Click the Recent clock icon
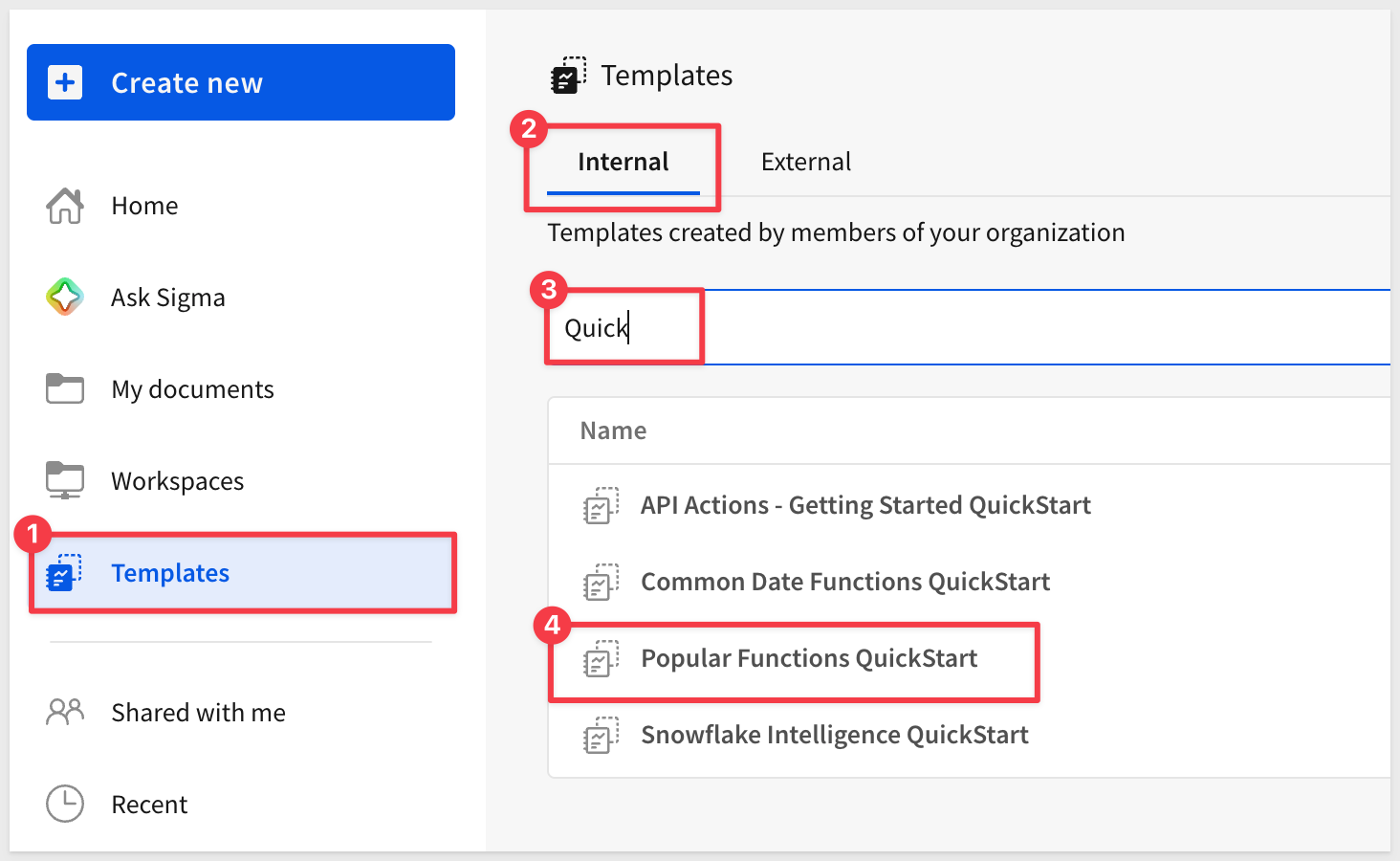1400x861 pixels. tap(65, 804)
